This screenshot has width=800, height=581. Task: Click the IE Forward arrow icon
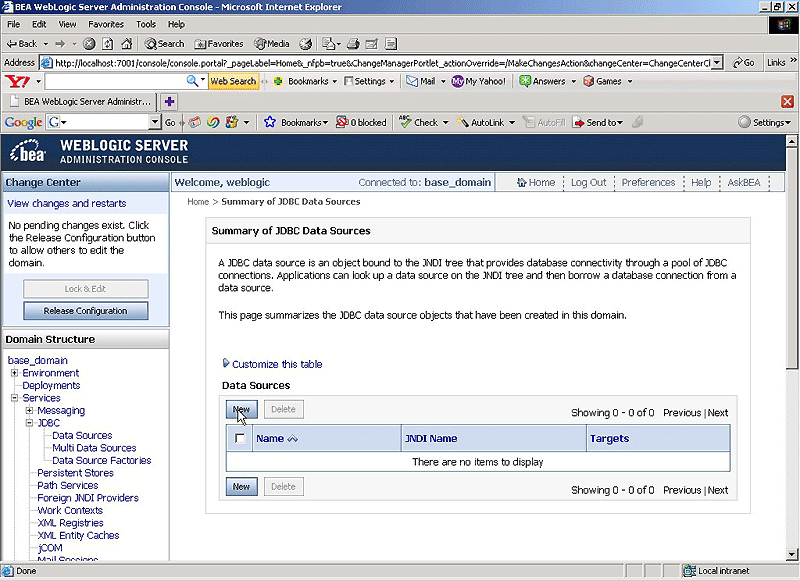pyautogui.click(x=60, y=44)
